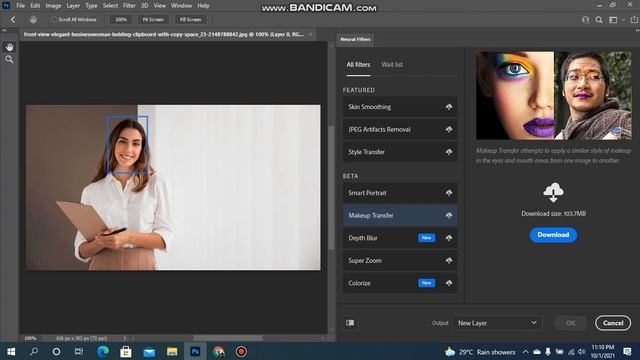Select the Skin Smoothing filter

click(400, 107)
